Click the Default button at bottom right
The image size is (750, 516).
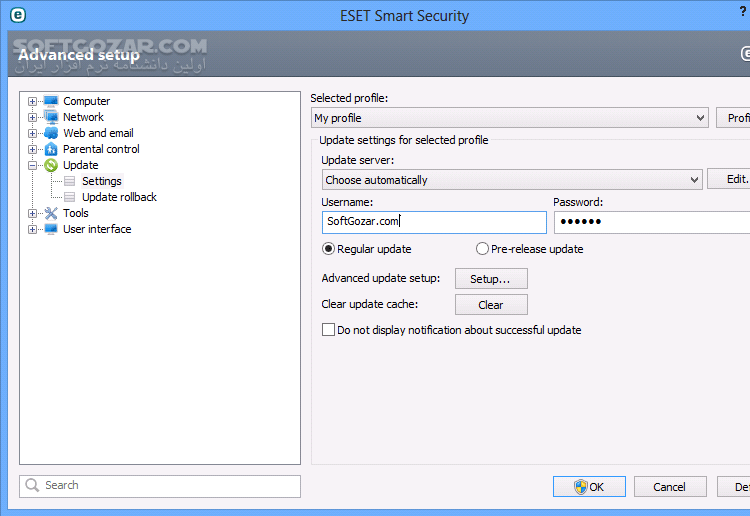point(734,487)
